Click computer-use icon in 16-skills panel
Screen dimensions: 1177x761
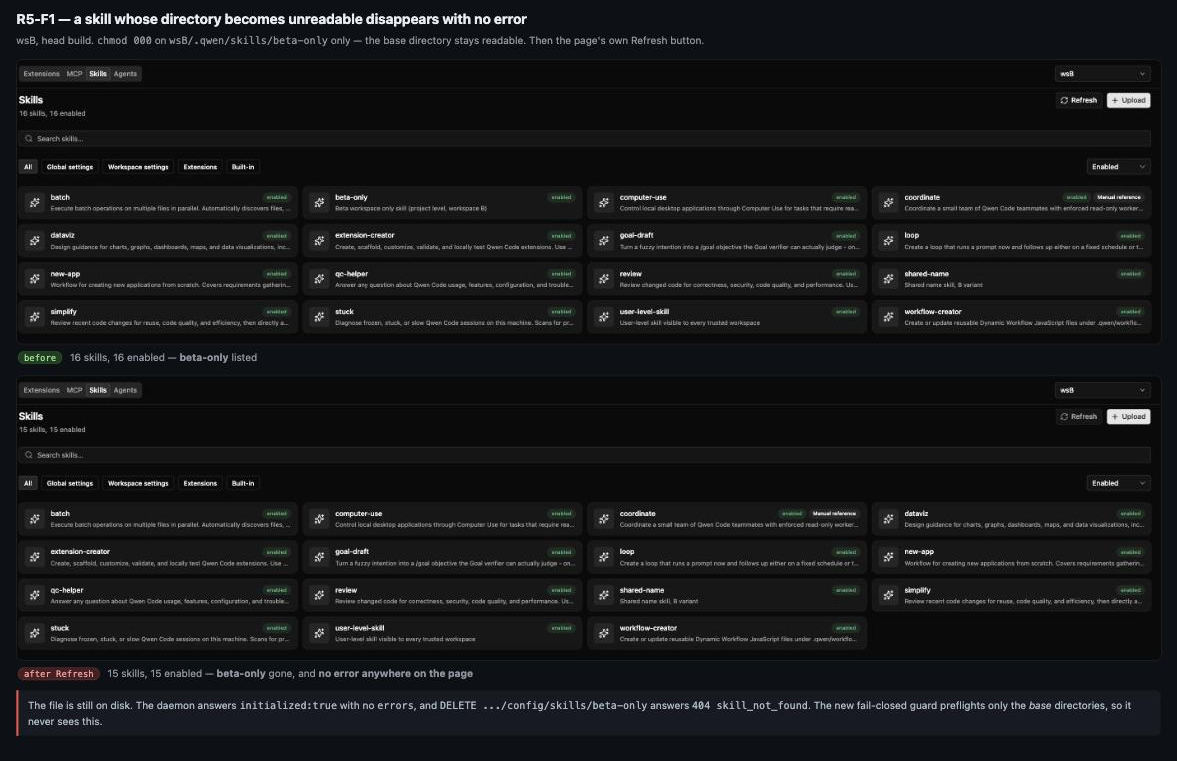(604, 203)
